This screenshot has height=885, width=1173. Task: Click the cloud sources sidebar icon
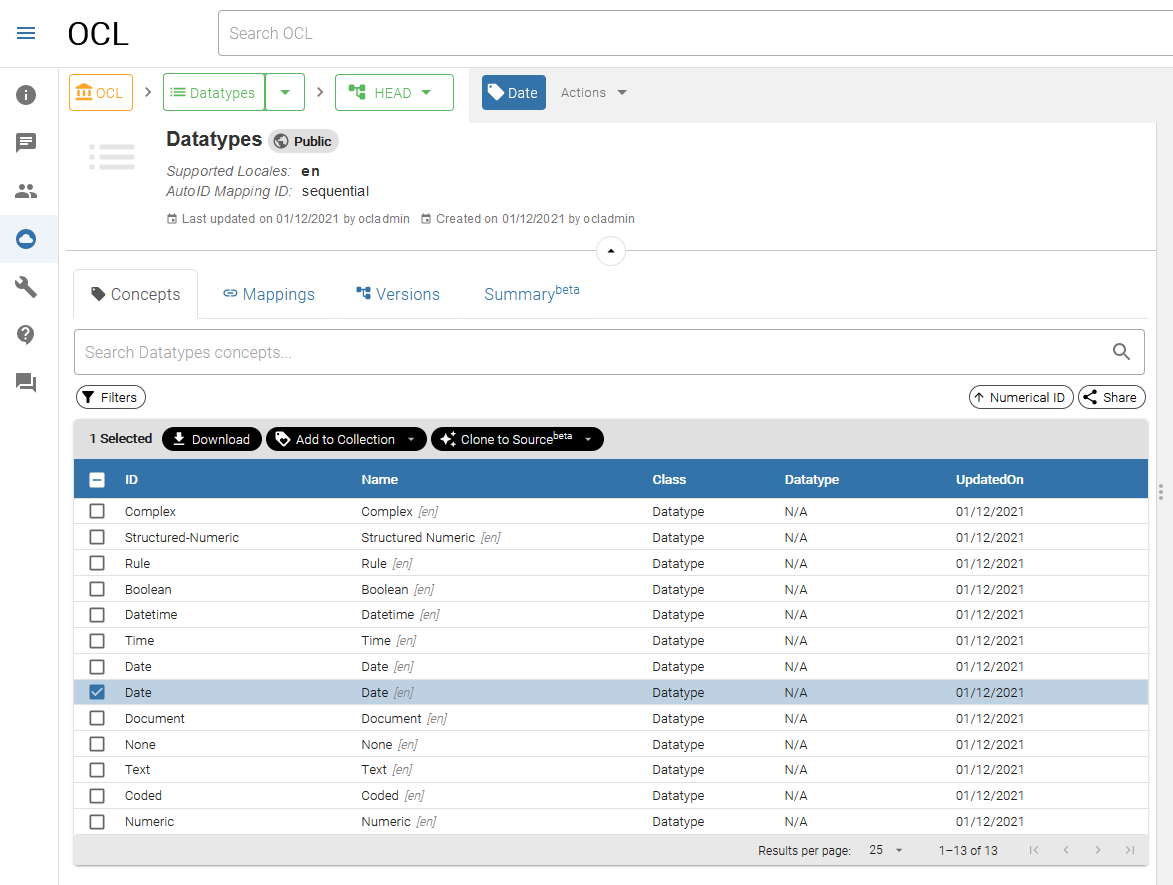[x=26, y=239]
